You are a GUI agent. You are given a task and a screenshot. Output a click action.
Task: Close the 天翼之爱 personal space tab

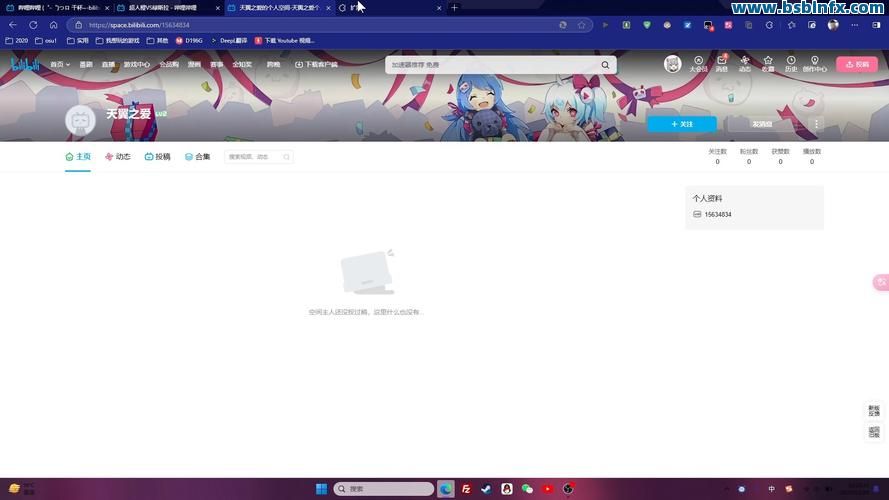328,8
